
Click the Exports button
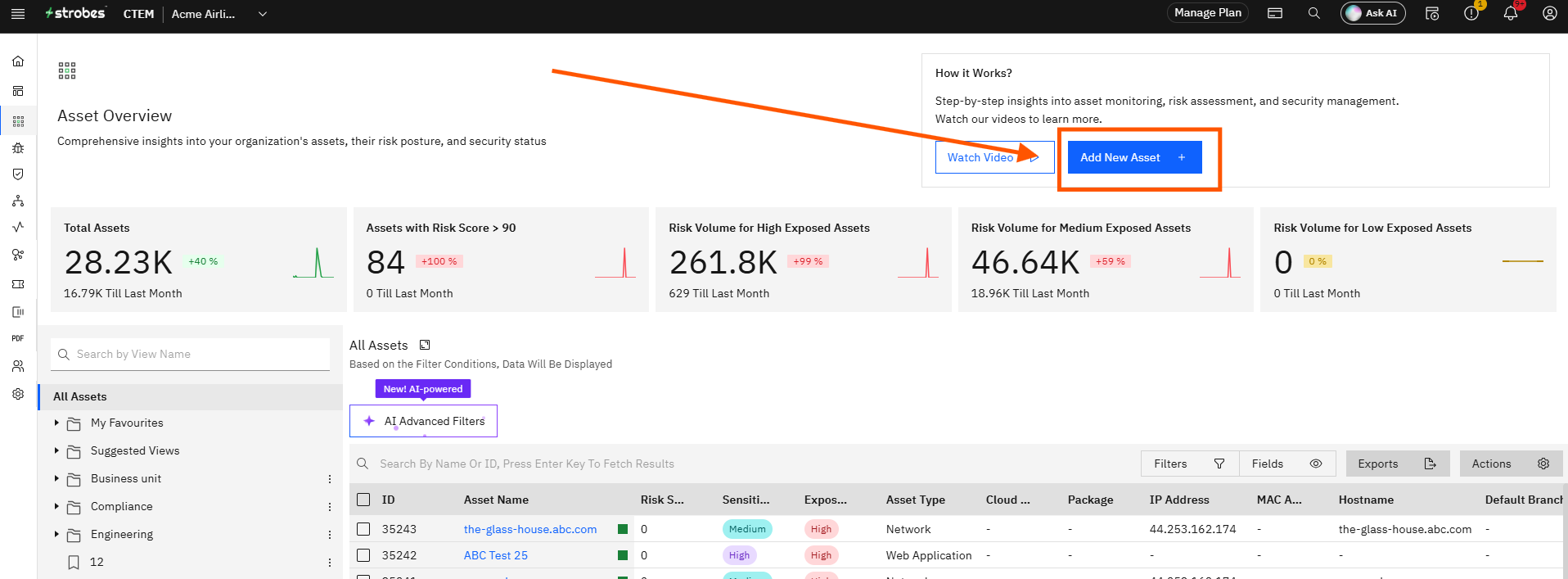[1398, 464]
